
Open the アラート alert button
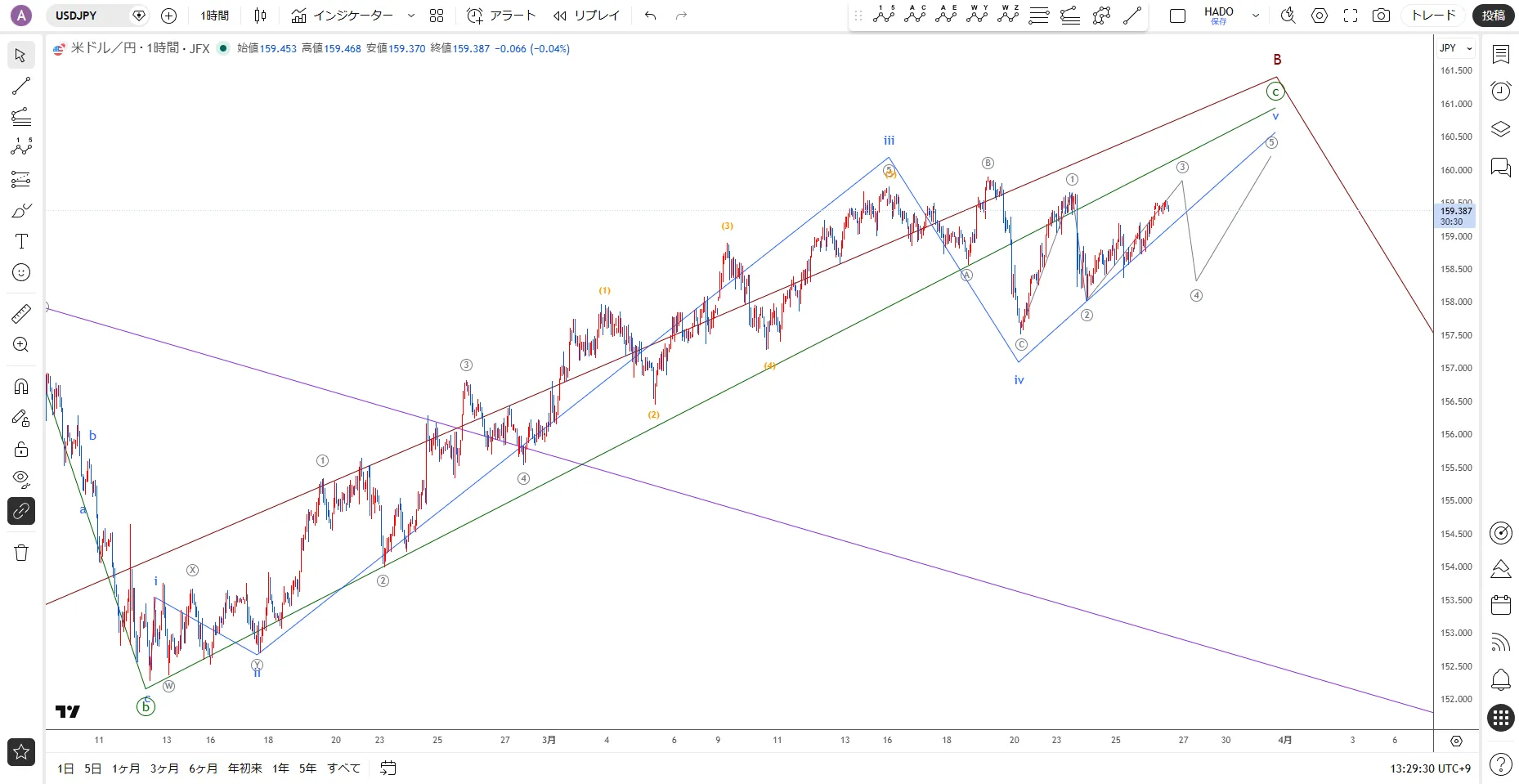[501, 16]
